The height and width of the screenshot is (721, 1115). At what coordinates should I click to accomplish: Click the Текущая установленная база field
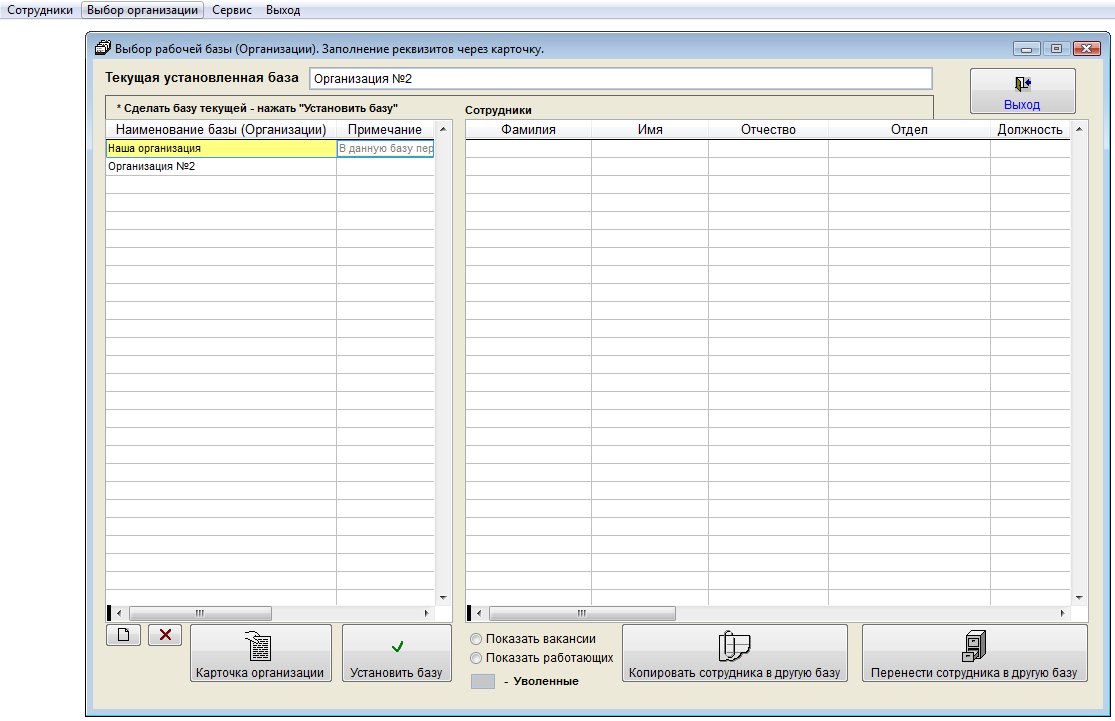[x=620, y=78]
